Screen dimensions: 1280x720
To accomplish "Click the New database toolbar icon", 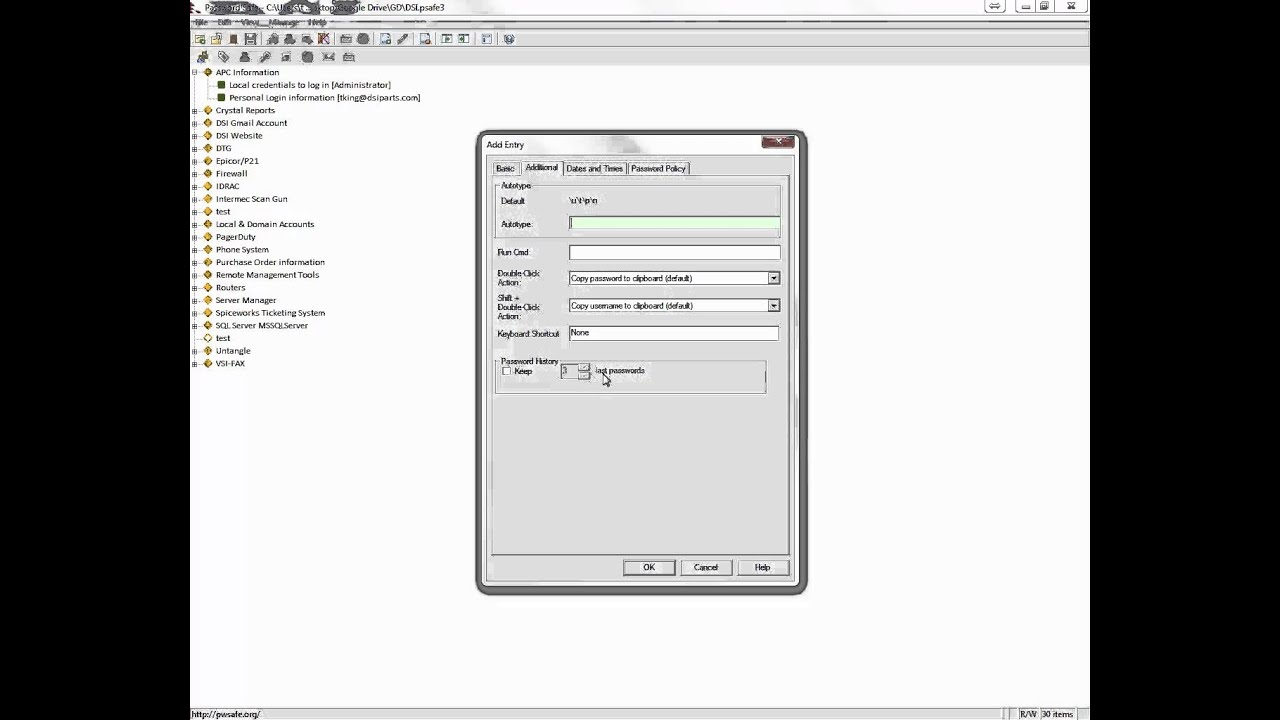I will 200,39.
